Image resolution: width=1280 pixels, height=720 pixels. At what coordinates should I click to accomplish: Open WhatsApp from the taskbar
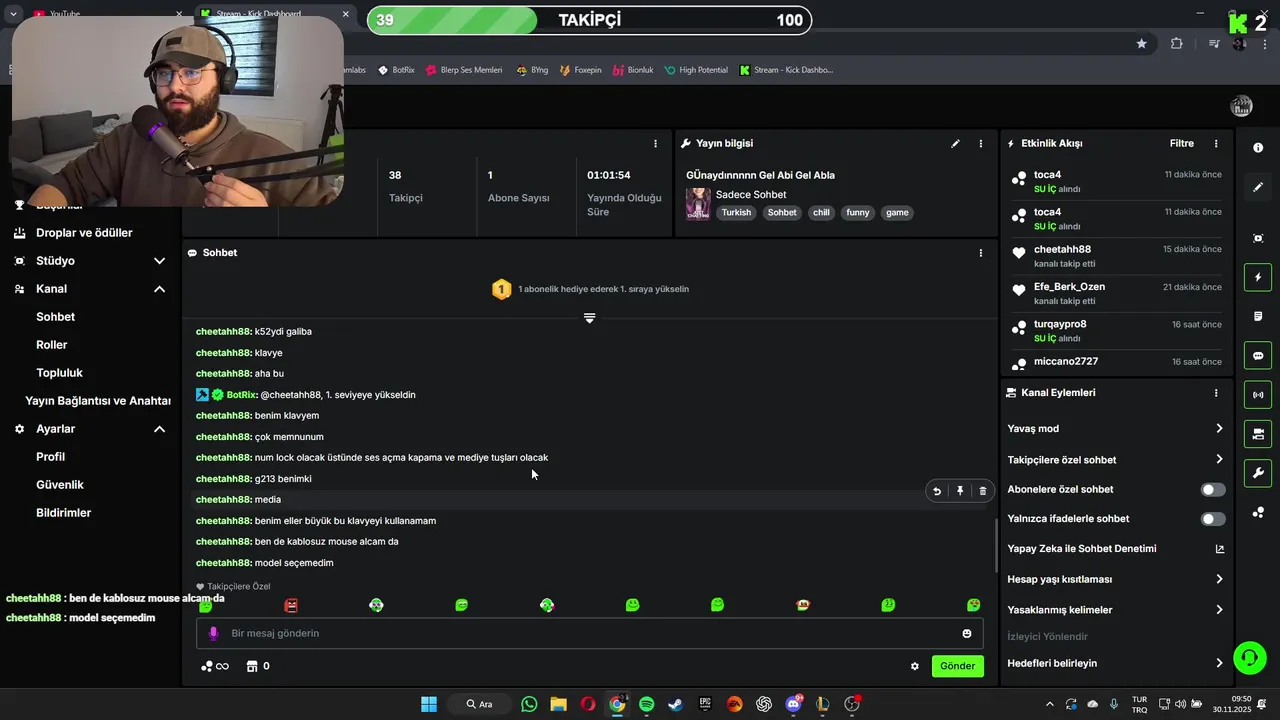(529, 704)
